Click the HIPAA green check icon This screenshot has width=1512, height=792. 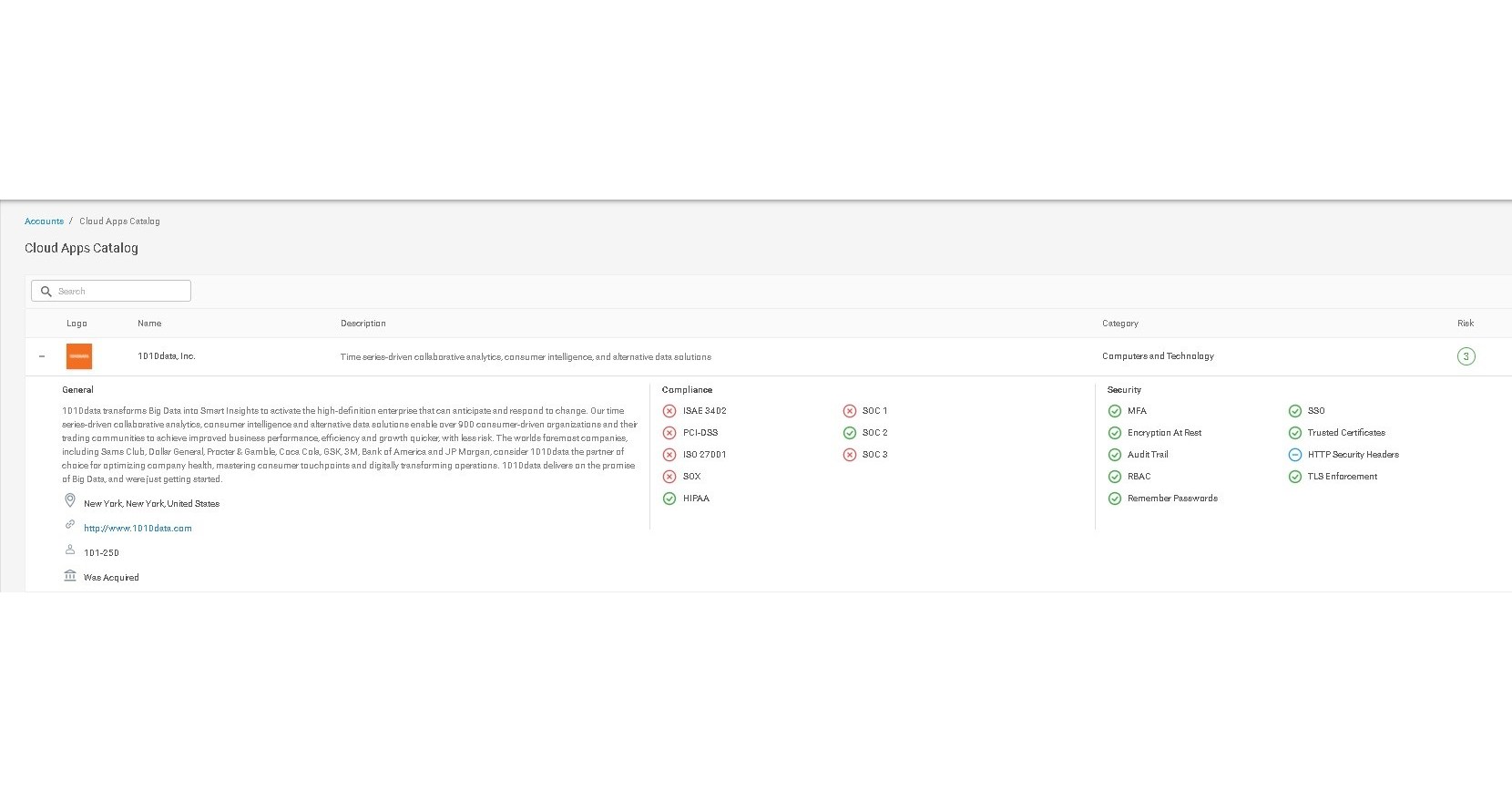(x=669, y=499)
